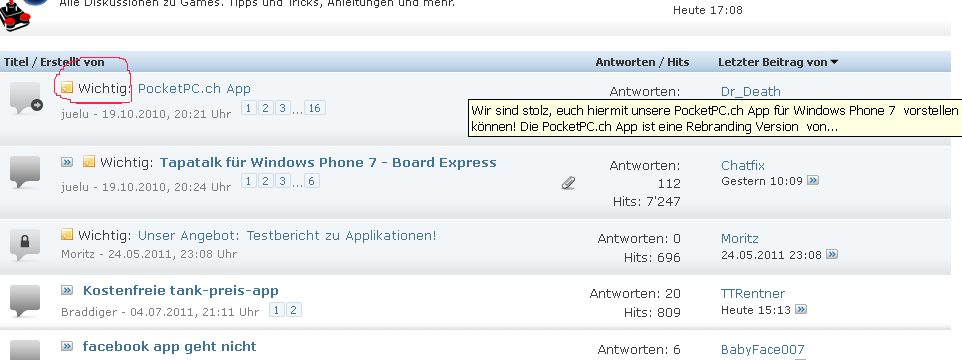The width and height of the screenshot is (962, 360).
Task: Open page 6 of Tapatalk thread
Action: click(311, 181)
